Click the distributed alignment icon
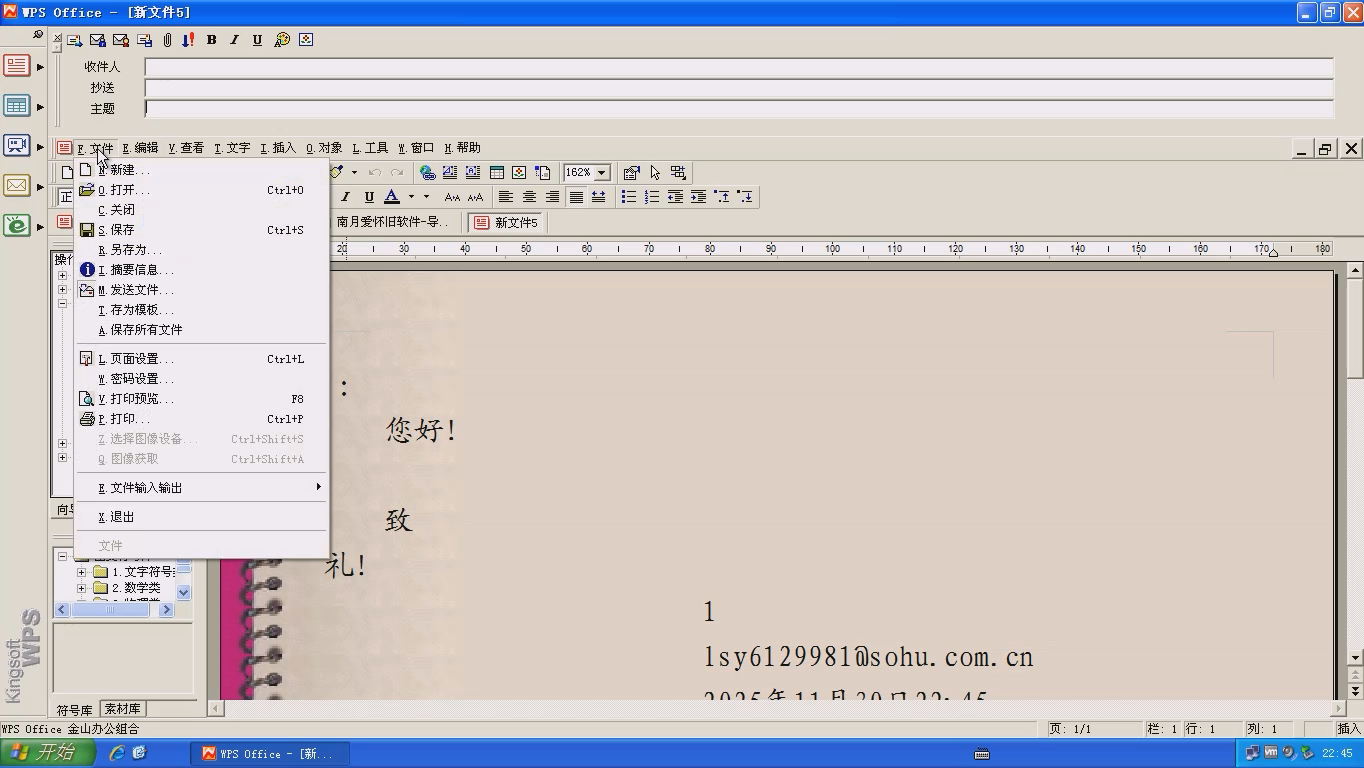 point(598,197)
